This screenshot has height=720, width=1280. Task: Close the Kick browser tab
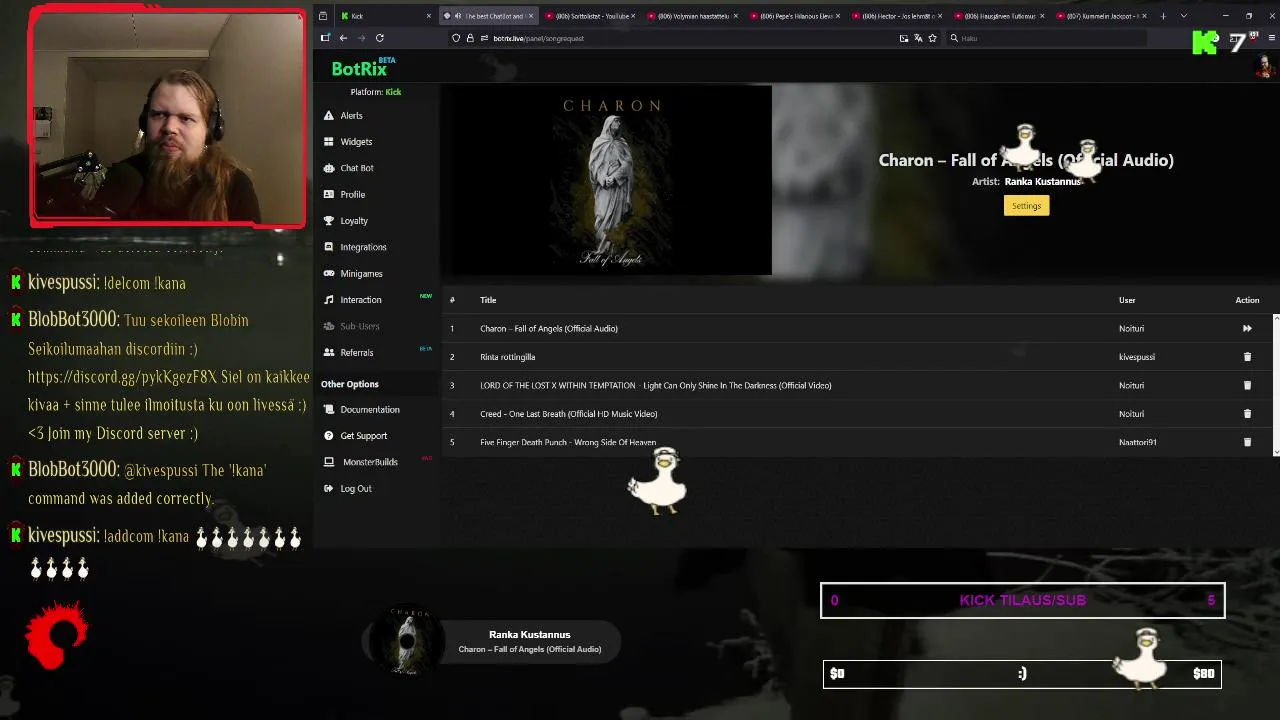pyautogui.click(x=428, y=16)
